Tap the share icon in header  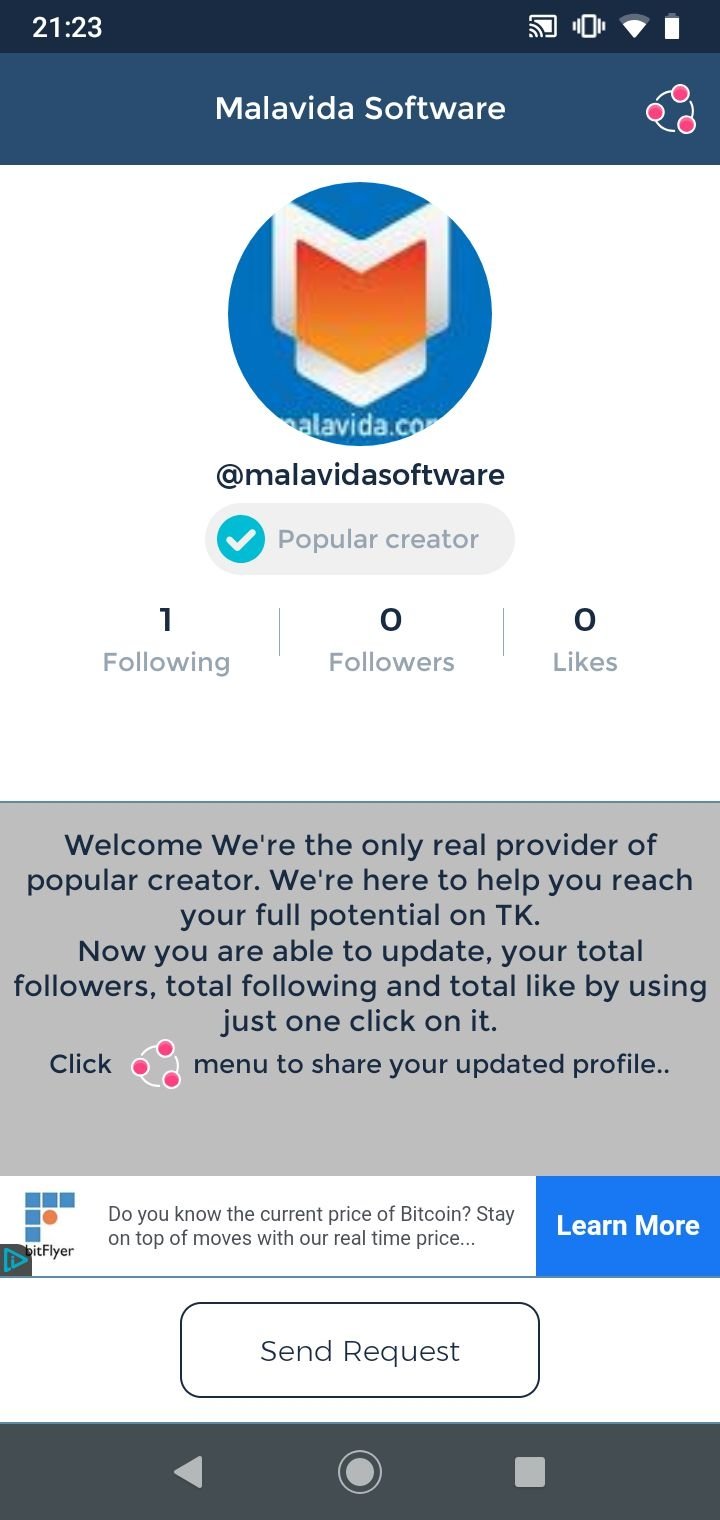pos(670,109)
